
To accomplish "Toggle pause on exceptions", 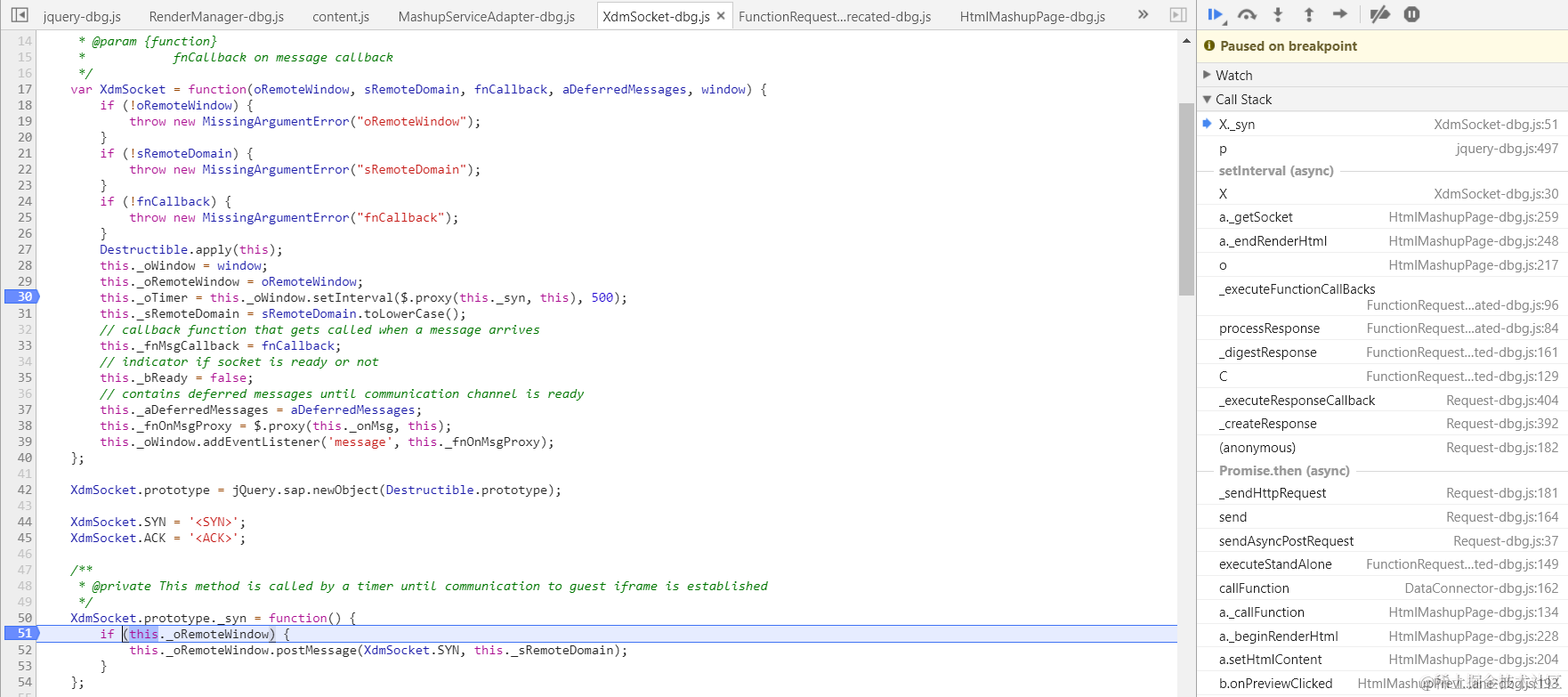I will [x=1411, y=14].
